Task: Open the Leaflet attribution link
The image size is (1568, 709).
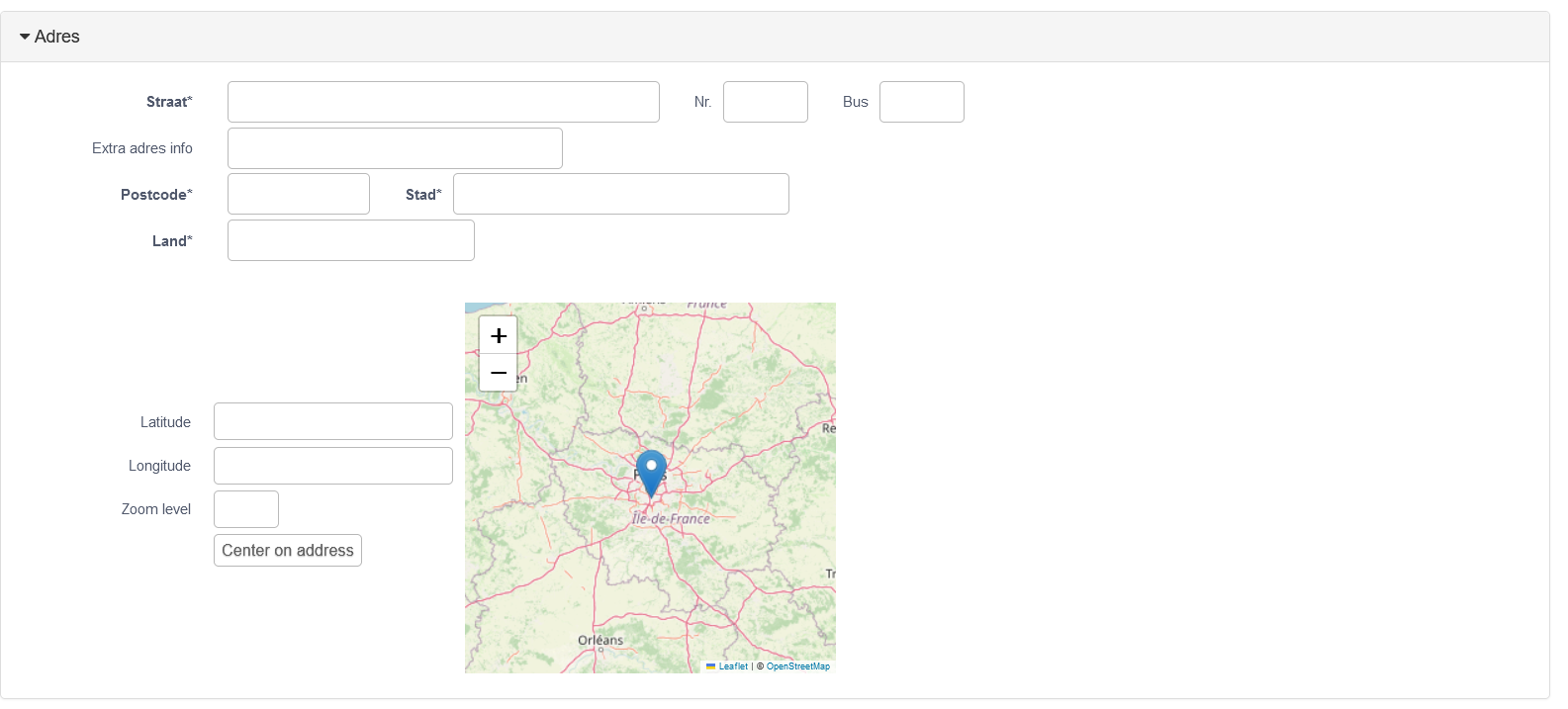Action: tap(733, 666)
